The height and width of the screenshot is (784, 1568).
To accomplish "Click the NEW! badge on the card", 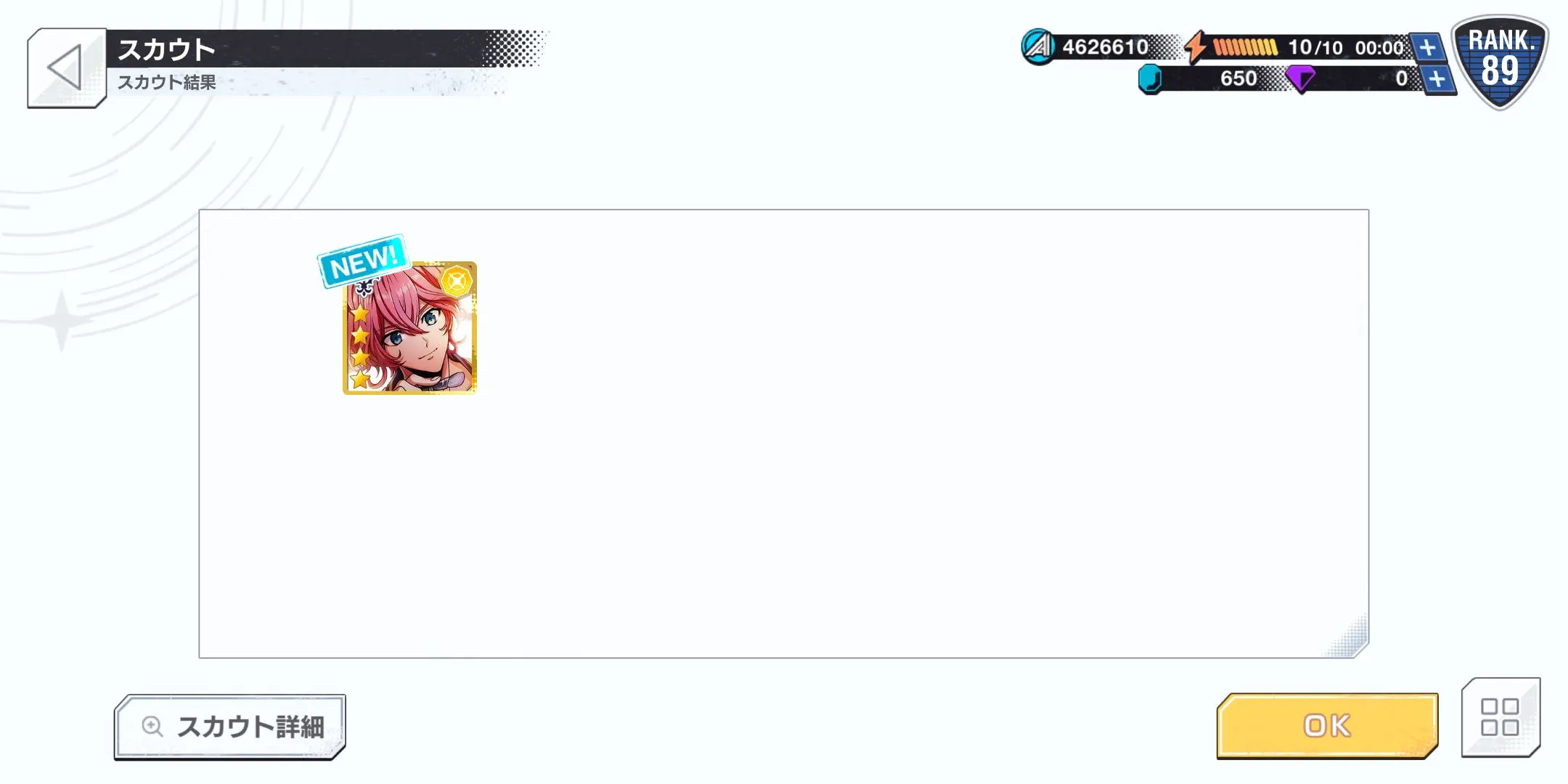I will 363,261.
